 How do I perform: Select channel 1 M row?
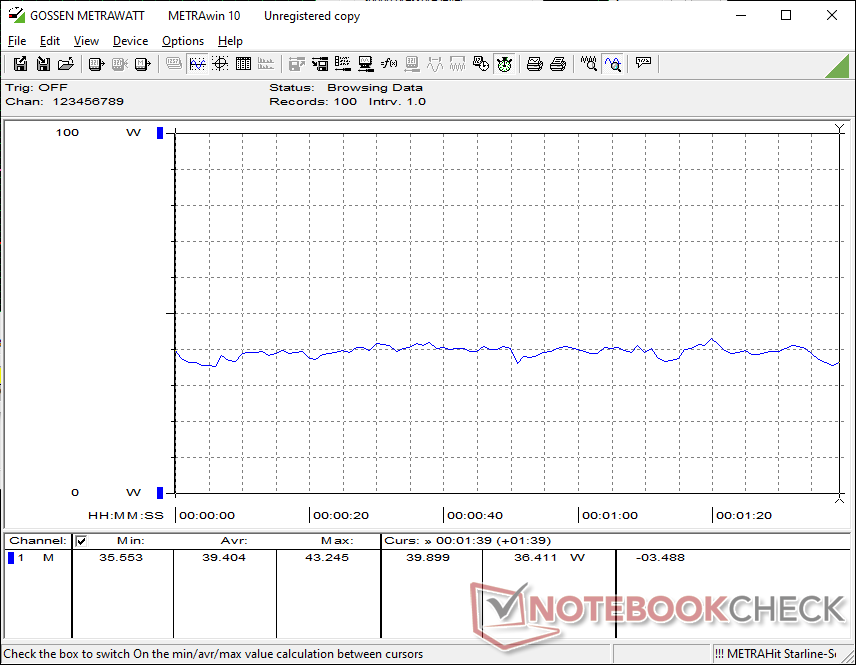click(x=35, y=557)
